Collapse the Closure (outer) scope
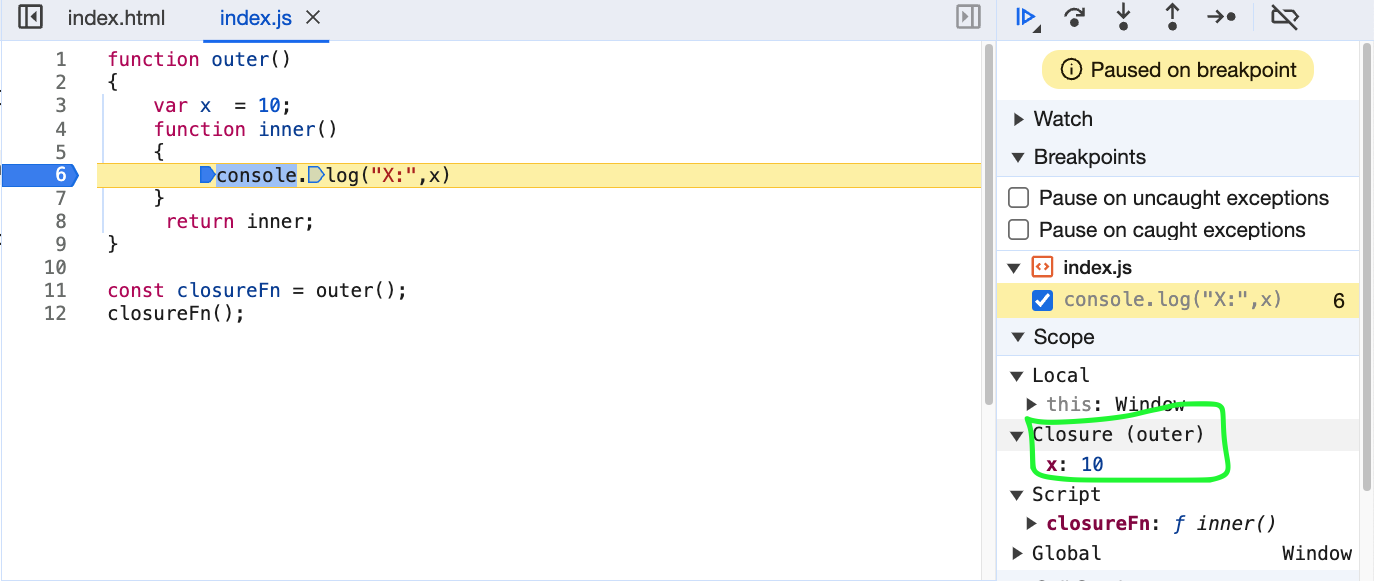Viewport: 1374px width, 581px height. [1017, 435]
